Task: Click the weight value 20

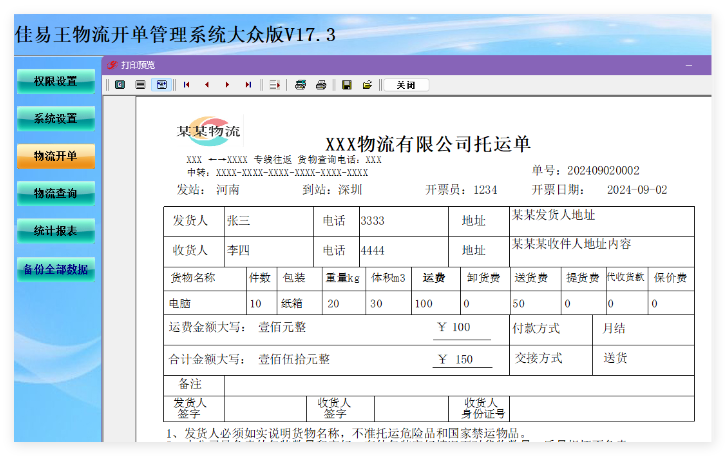Action: pos(333,304)
